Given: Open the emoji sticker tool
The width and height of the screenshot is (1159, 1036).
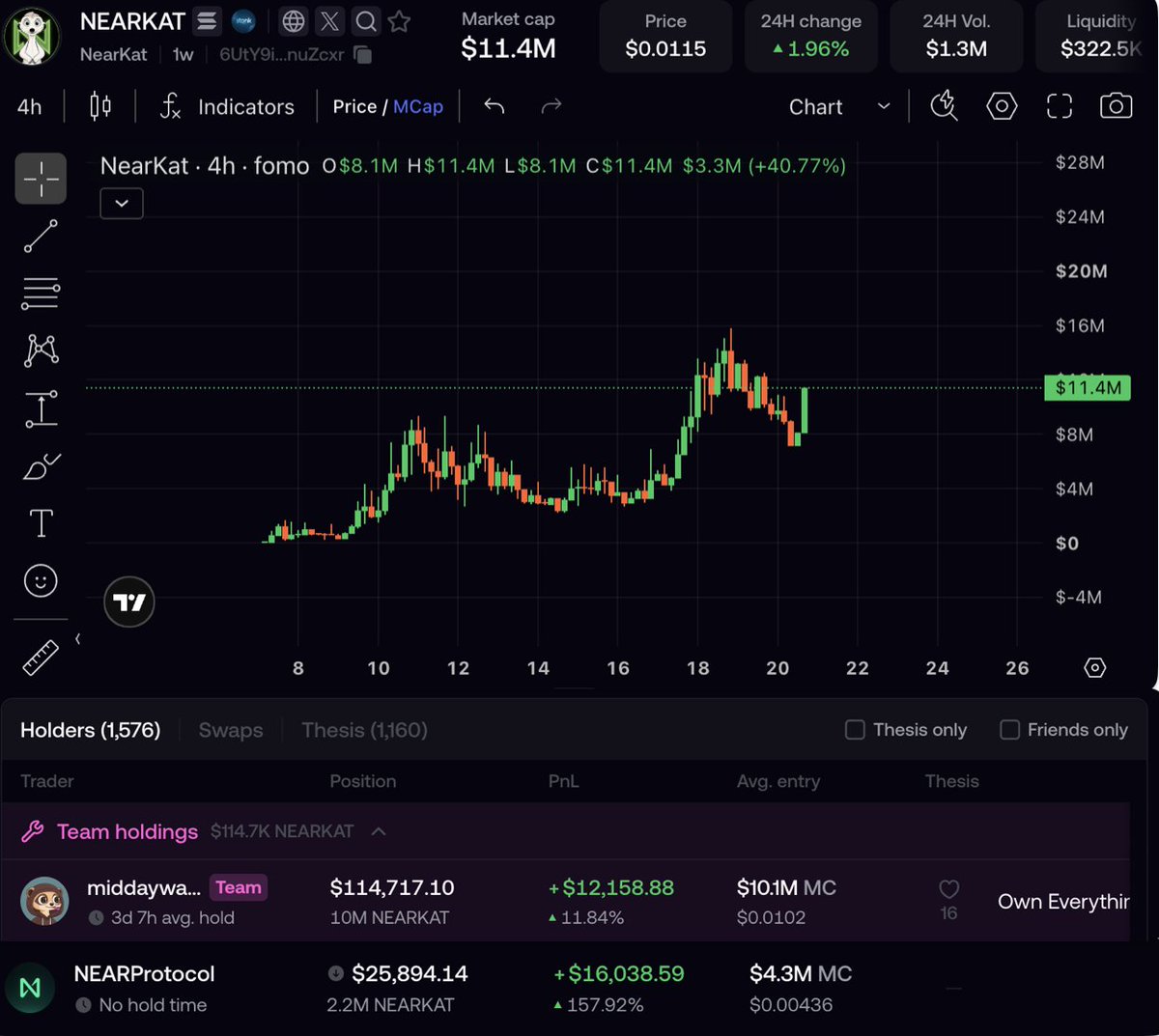Looking at the screenshot, I should [x=41, y=580].
